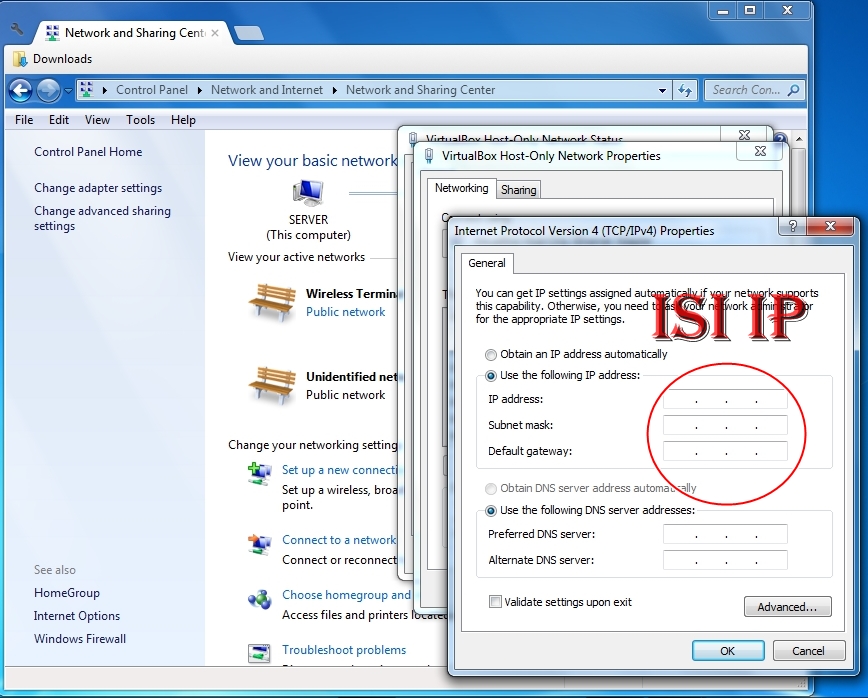Click the Network and Internet breadcrumb

267,90
